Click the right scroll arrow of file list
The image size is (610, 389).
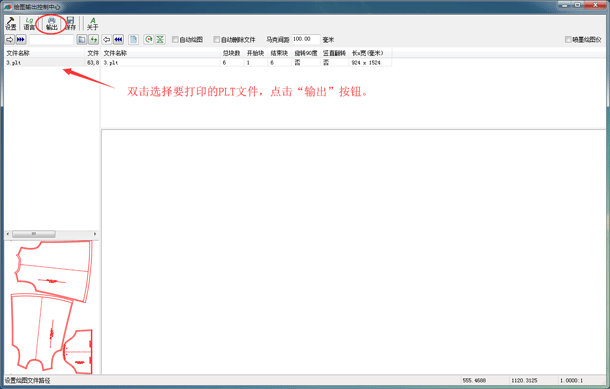(x=95, y=234)
